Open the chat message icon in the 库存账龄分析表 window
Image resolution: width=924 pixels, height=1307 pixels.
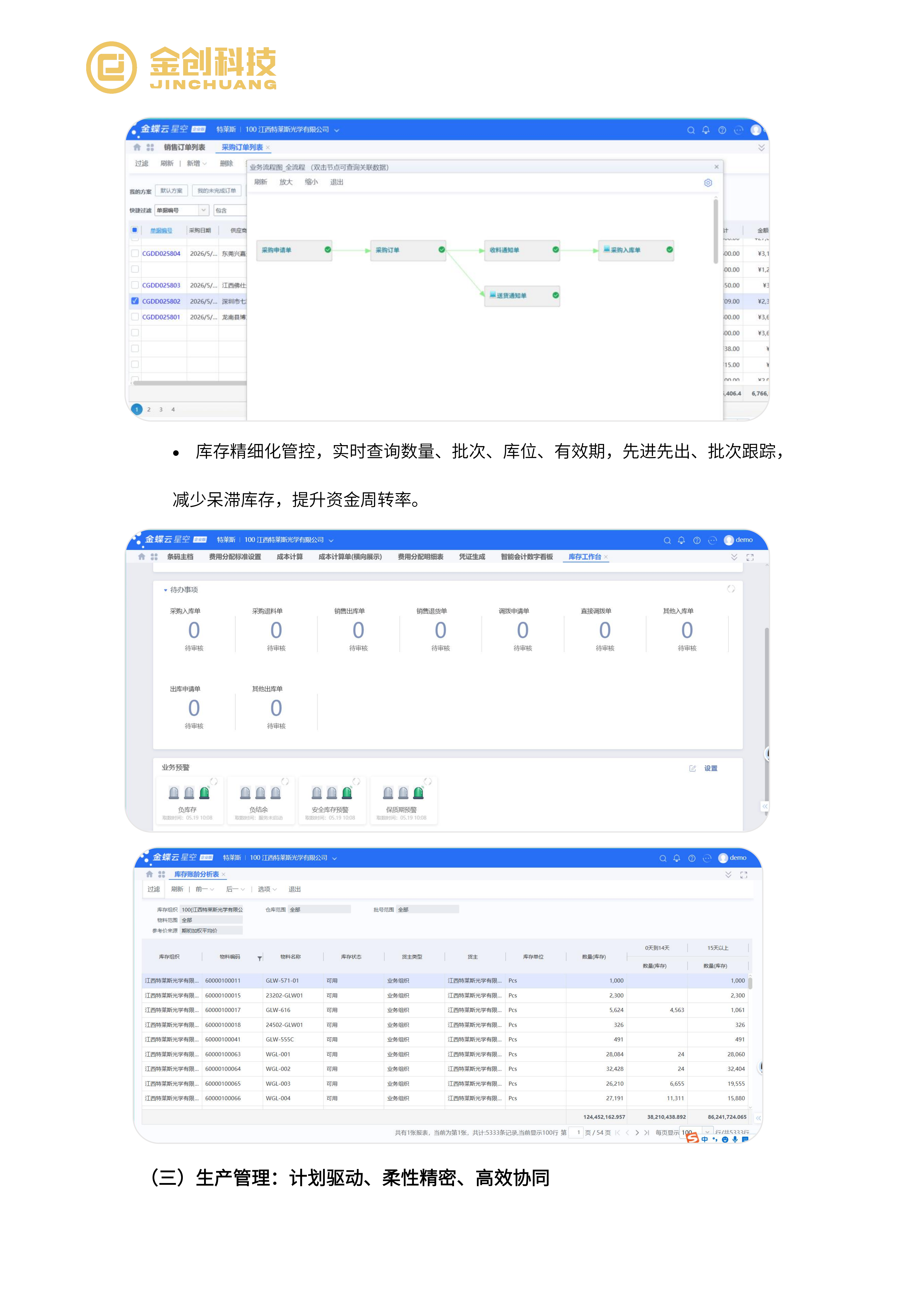tap(707, 858)
